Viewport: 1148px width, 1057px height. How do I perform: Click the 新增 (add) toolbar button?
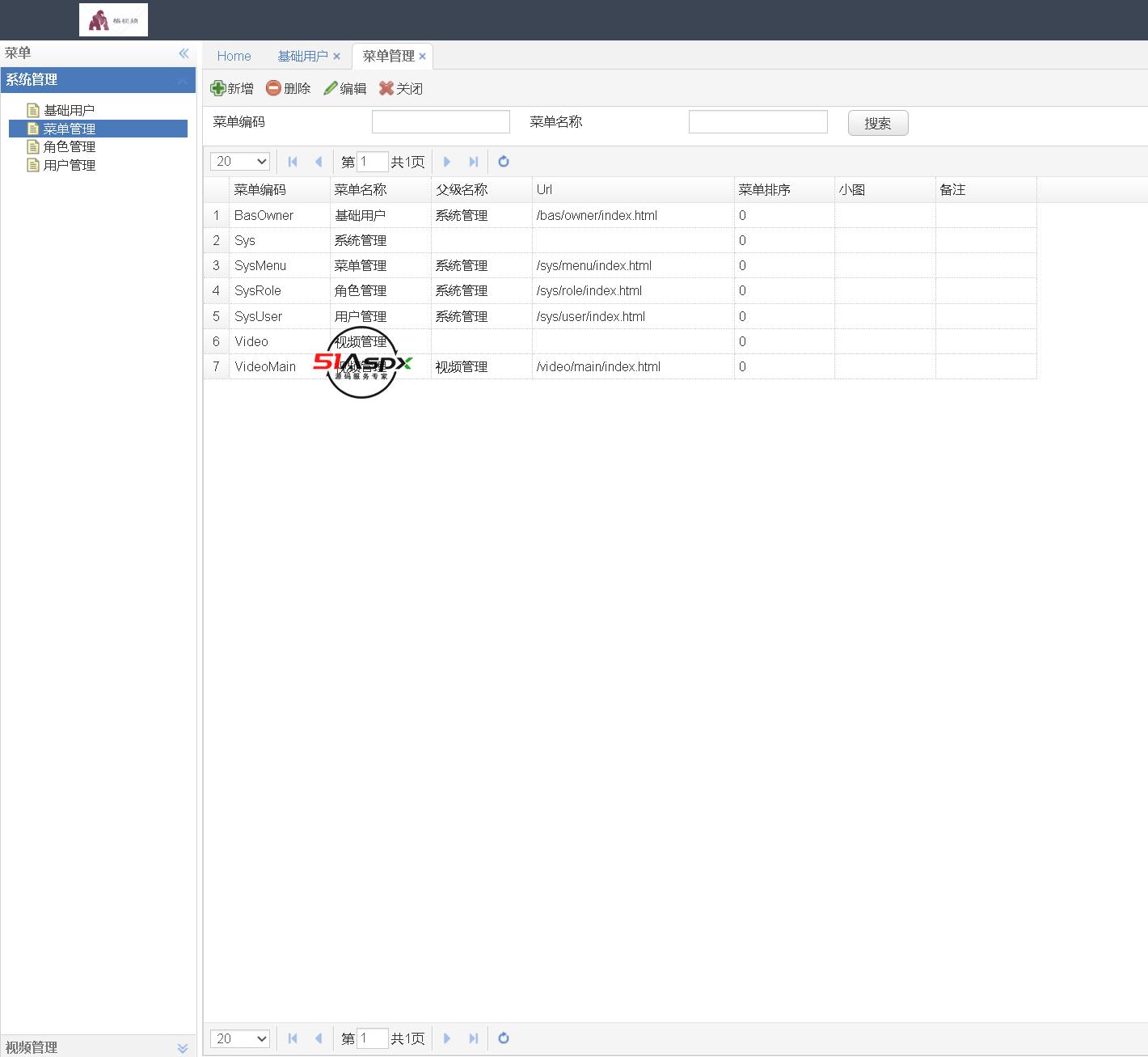tap(232, 88)
